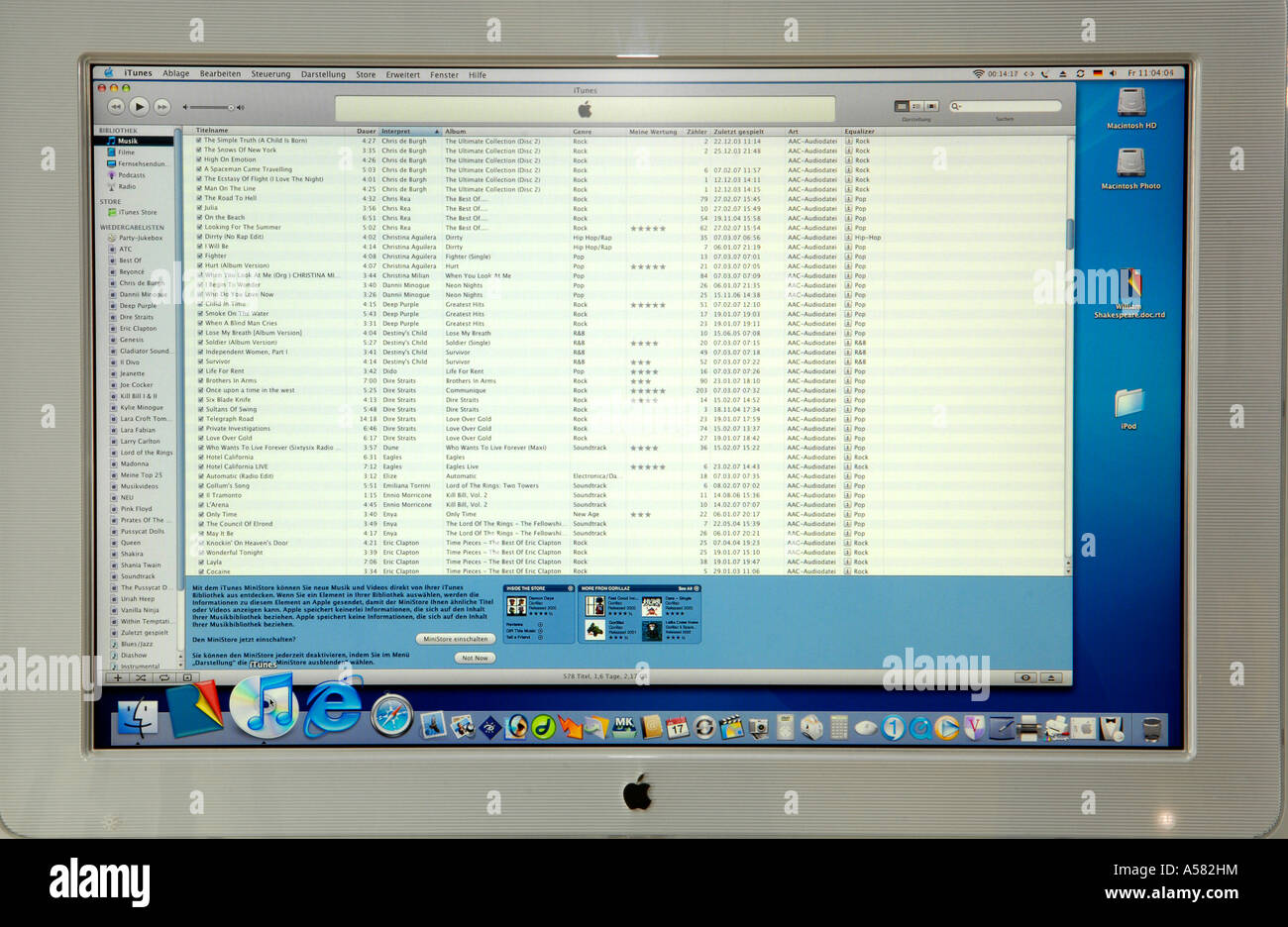Open the Fenster menu
This screenshot has height=927, width=1288.
(444, 74)
